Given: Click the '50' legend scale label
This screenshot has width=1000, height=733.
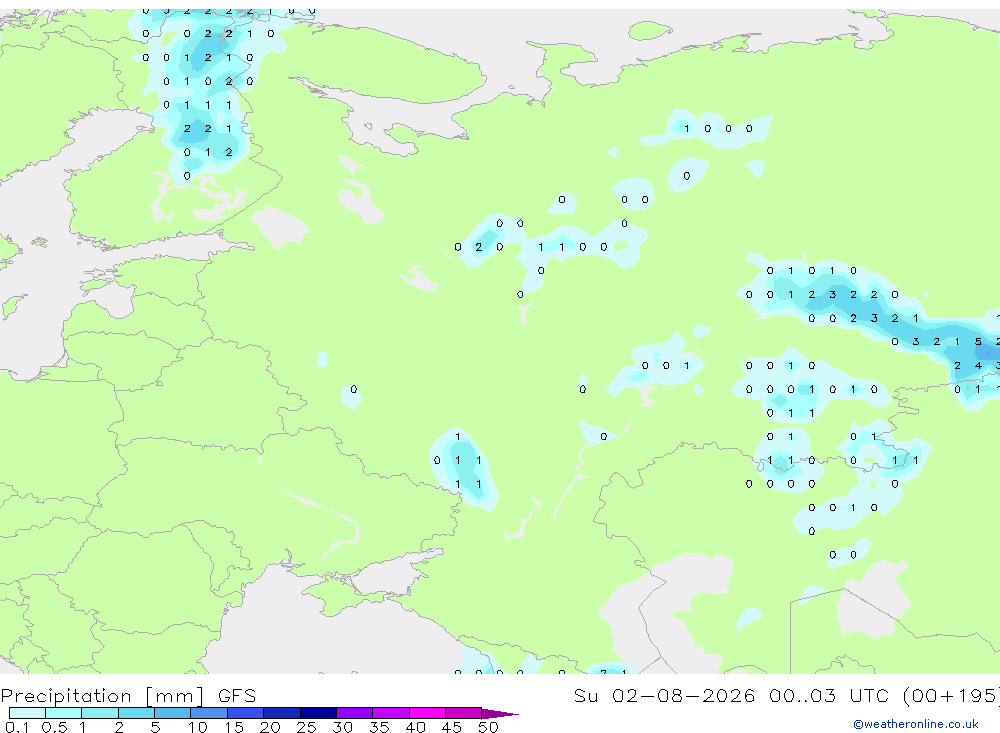Looking at the screenshot, I should [488, 727].
